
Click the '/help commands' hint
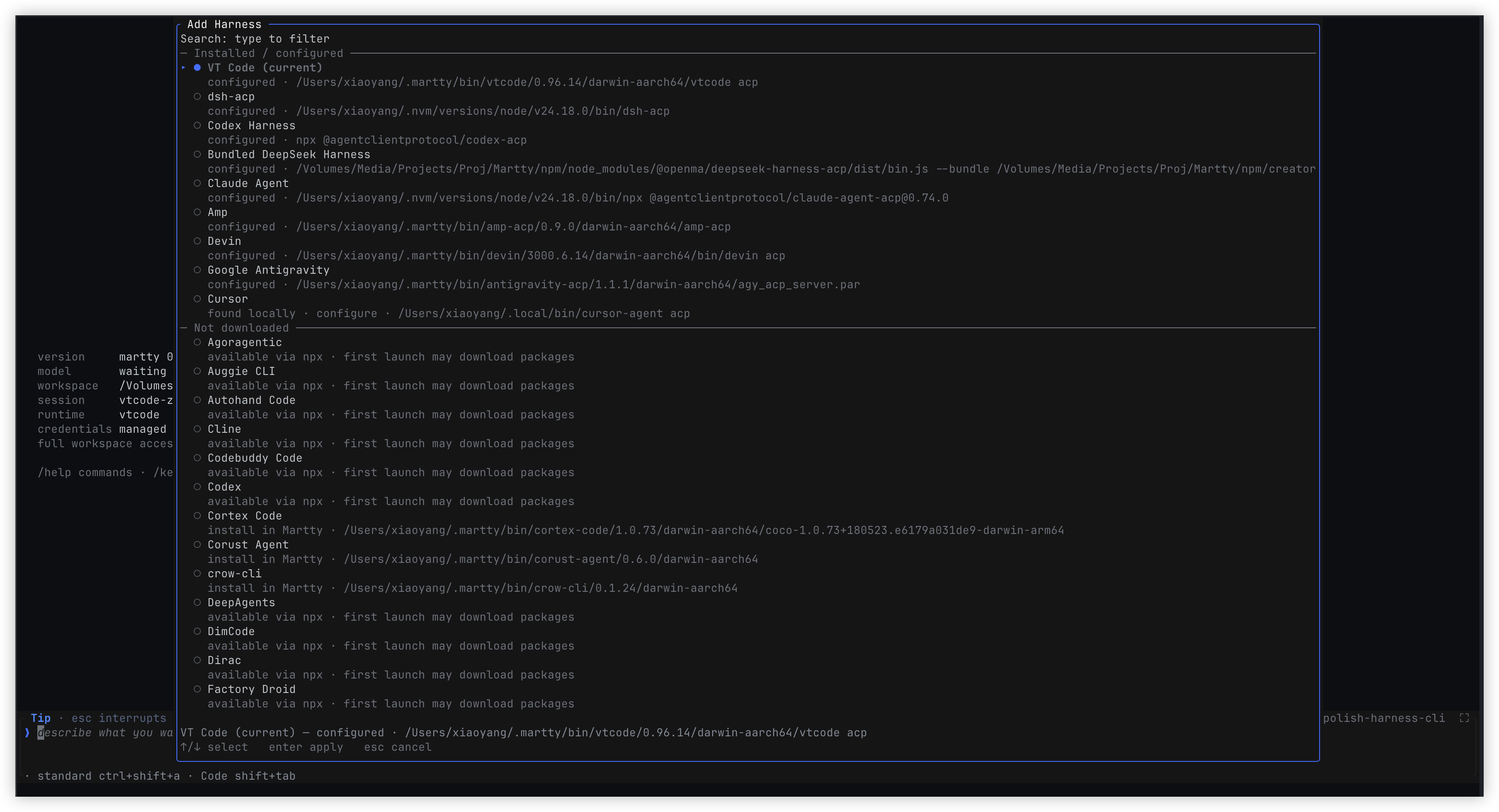coord(85,473)
